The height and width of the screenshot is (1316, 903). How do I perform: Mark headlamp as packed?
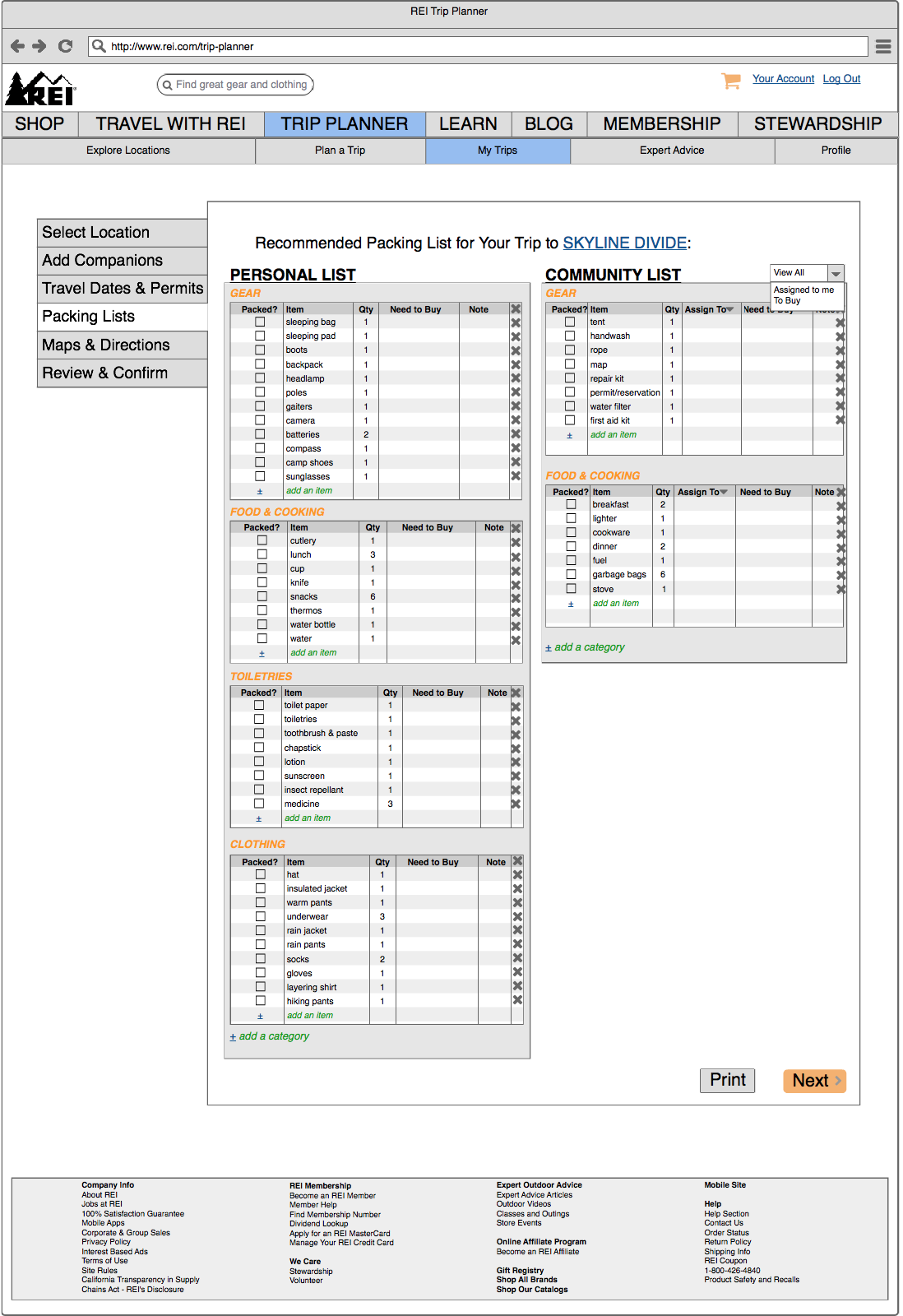click(x=260, y=378)
